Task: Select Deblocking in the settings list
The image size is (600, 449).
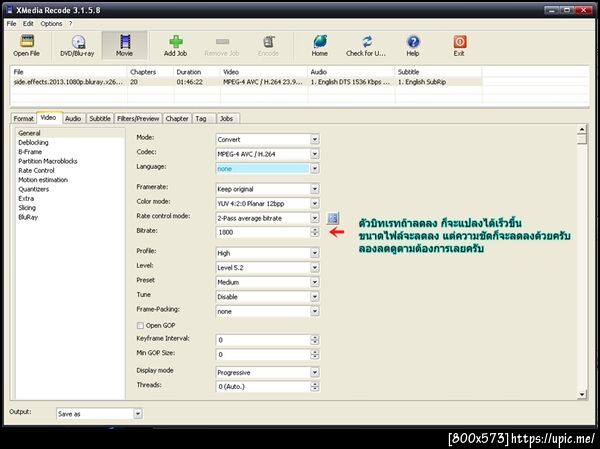Action: click(x=33, y=142)
